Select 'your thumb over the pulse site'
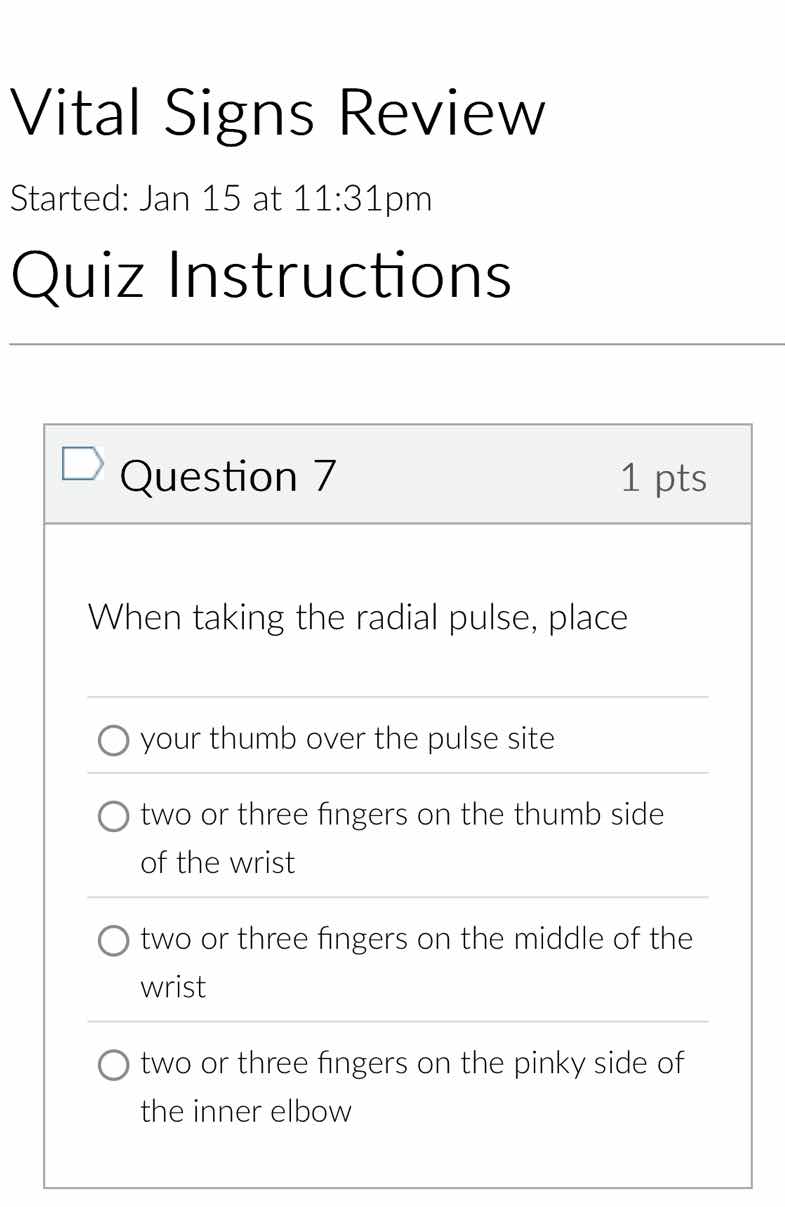The width and height of the screenshot is (785, 1207). coord(113,740)
